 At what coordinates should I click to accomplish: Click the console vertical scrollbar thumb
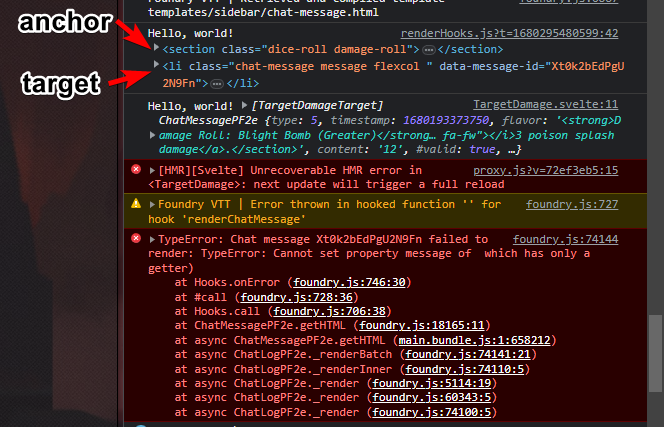click(655, 354)
